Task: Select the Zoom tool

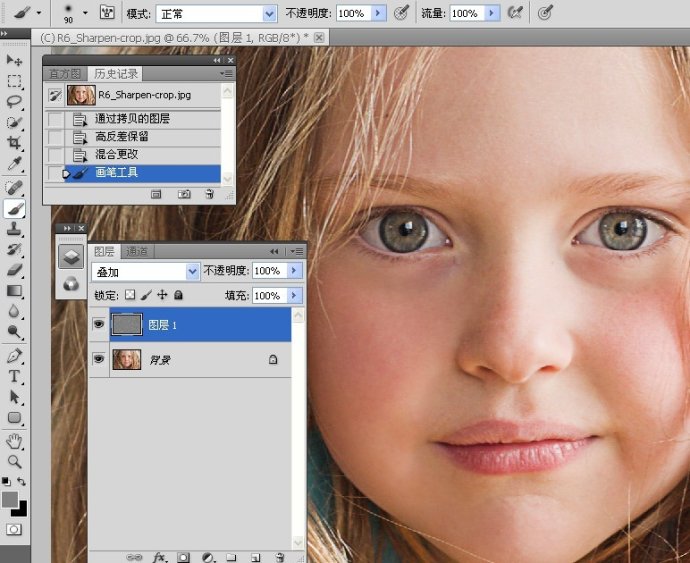Action: click(x=14, y=461)
